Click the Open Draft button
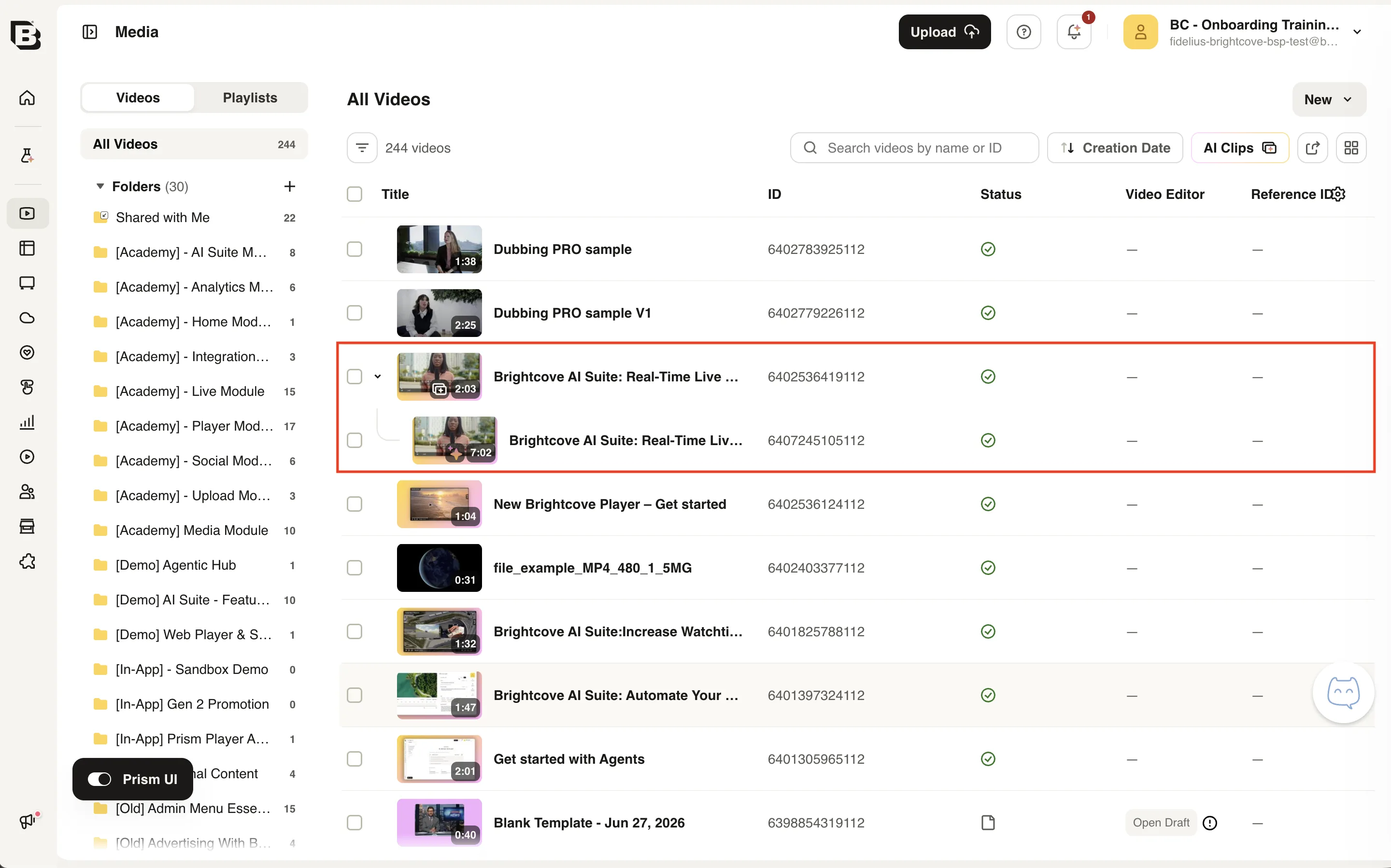This screenshot has height=868, width=1391. click(1161, 823)
